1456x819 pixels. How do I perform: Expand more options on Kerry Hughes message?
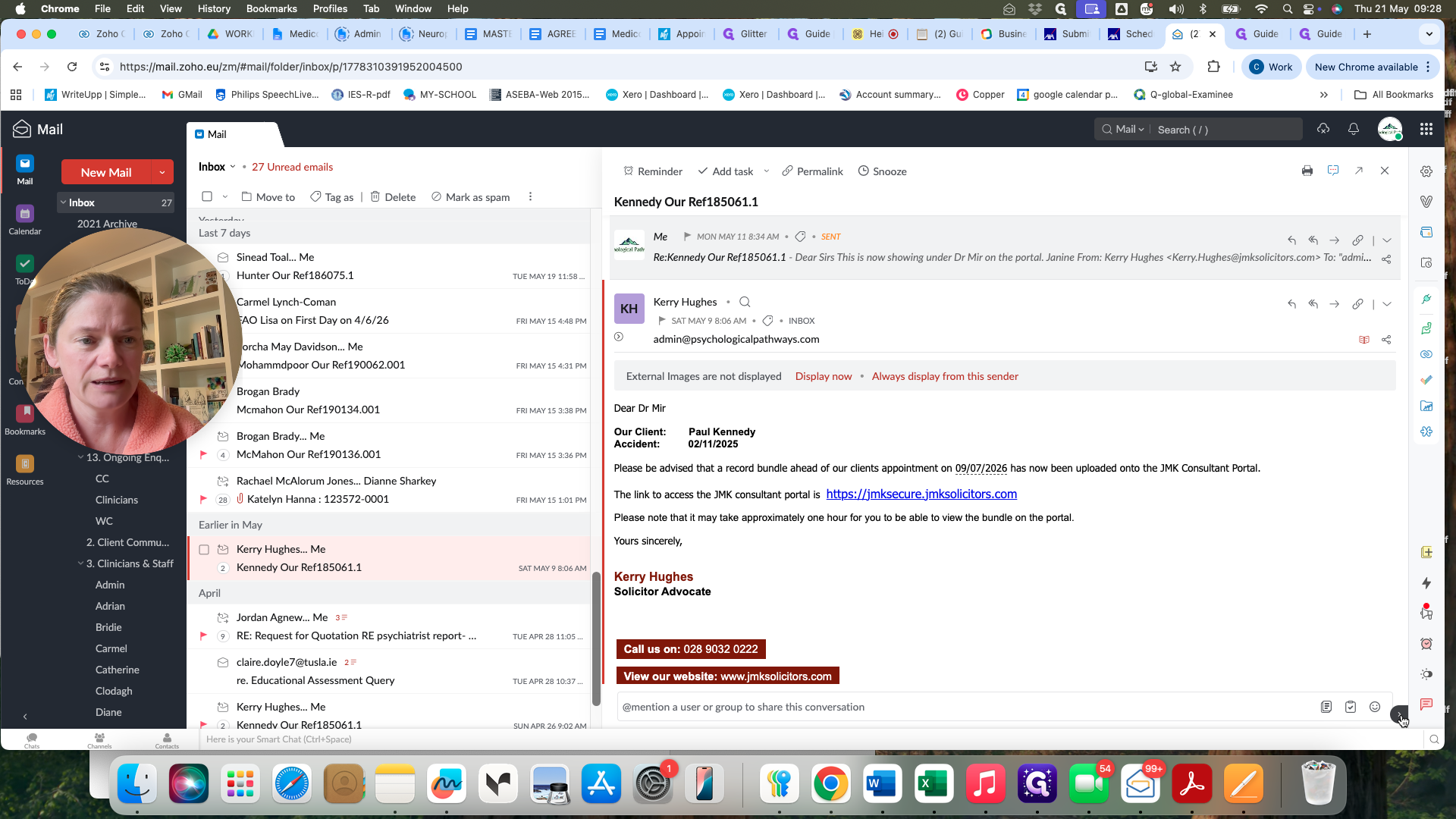point(1387,304)
